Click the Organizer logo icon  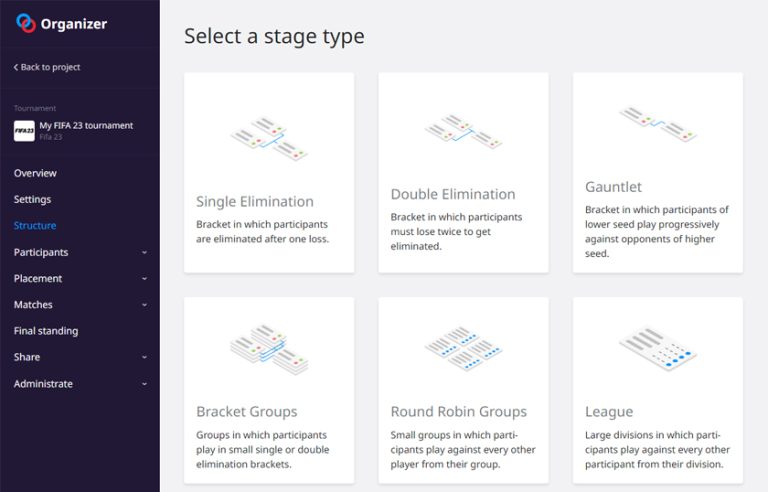pyautogui.click(x=25, y=23)
